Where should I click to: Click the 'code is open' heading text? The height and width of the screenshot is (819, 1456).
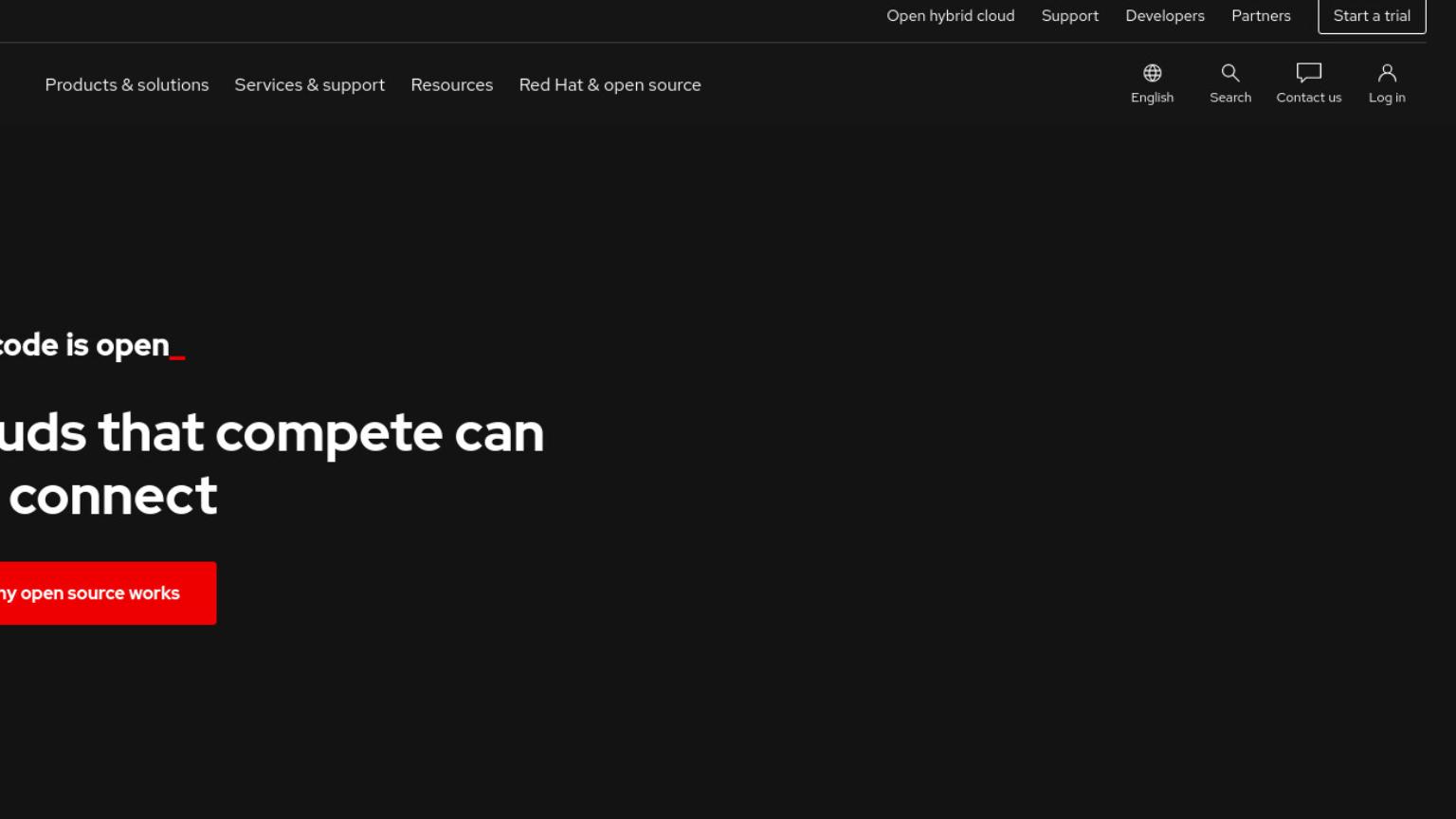84,345
